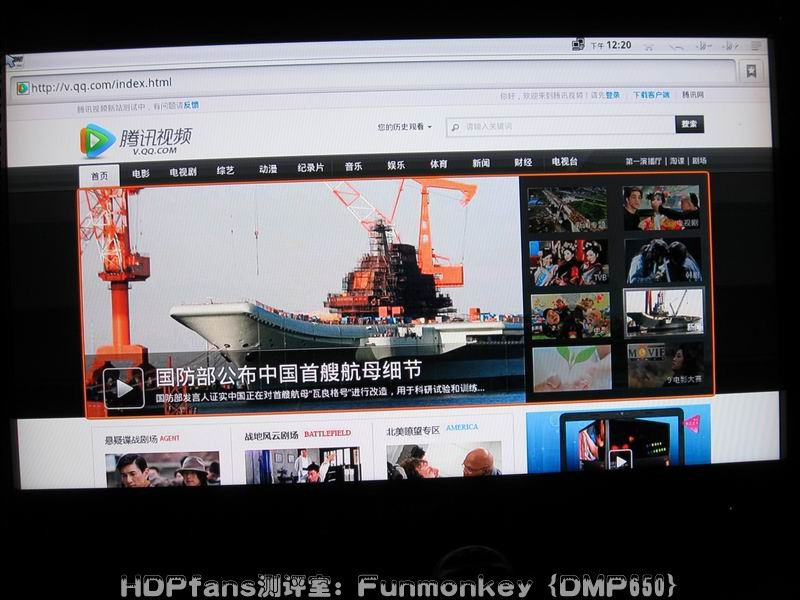
Task: Click the MOVIE thumbnail in the grid
Action: point(664,364)
